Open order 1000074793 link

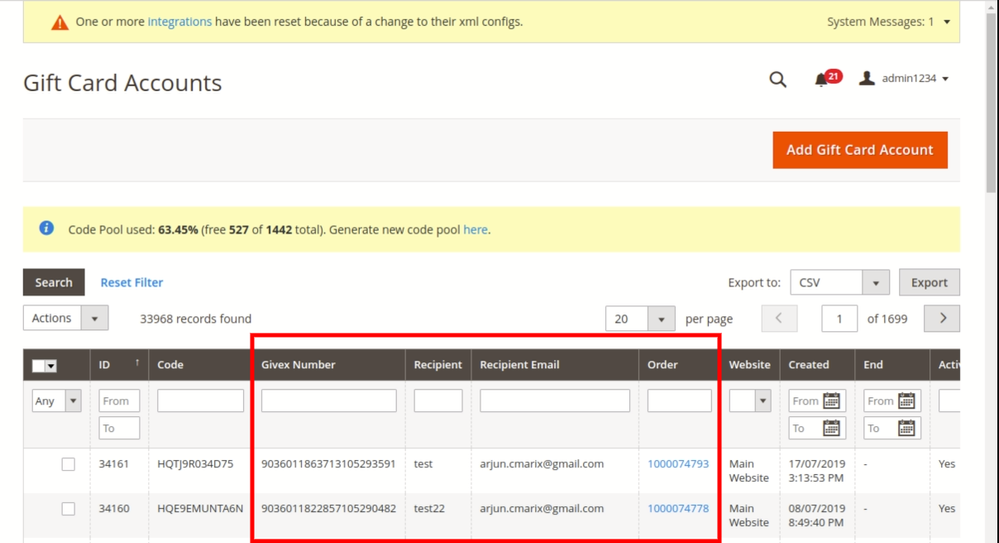(x=678, y=464)
